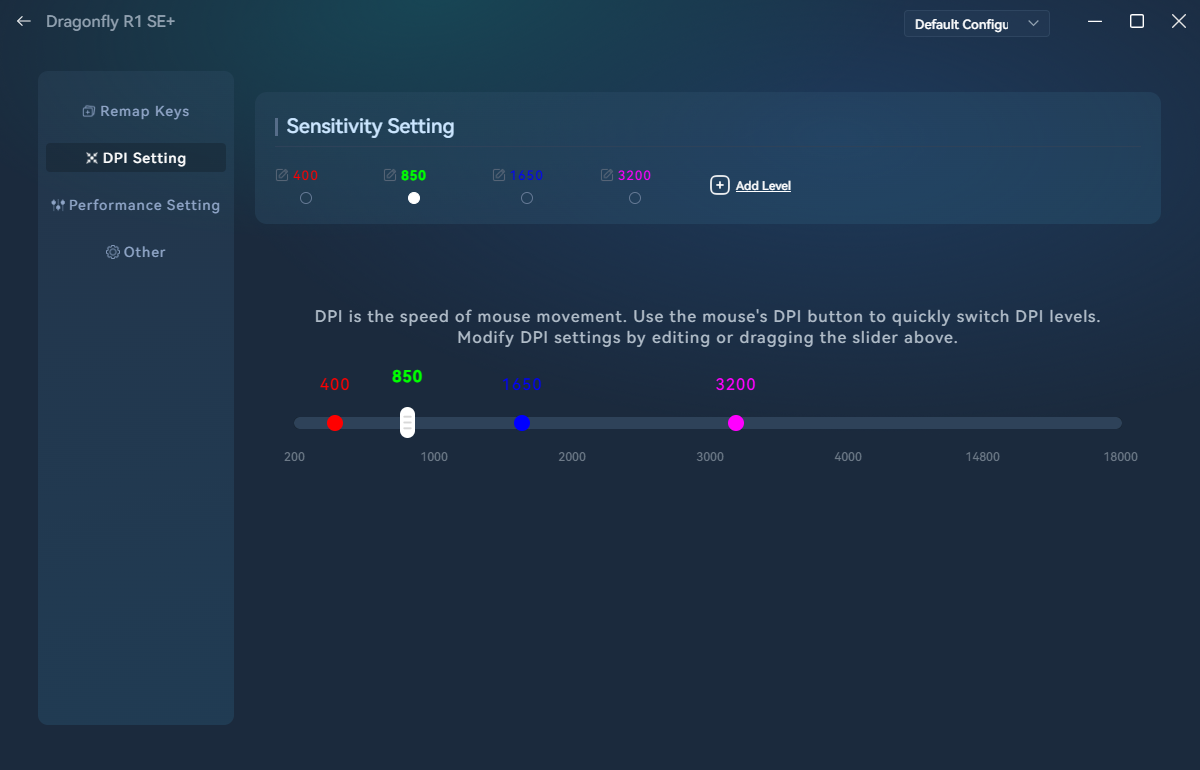Click the edit icon beside 3200 DPI
The height and width of the screenshot is (770, 1200).
point(607,175)
